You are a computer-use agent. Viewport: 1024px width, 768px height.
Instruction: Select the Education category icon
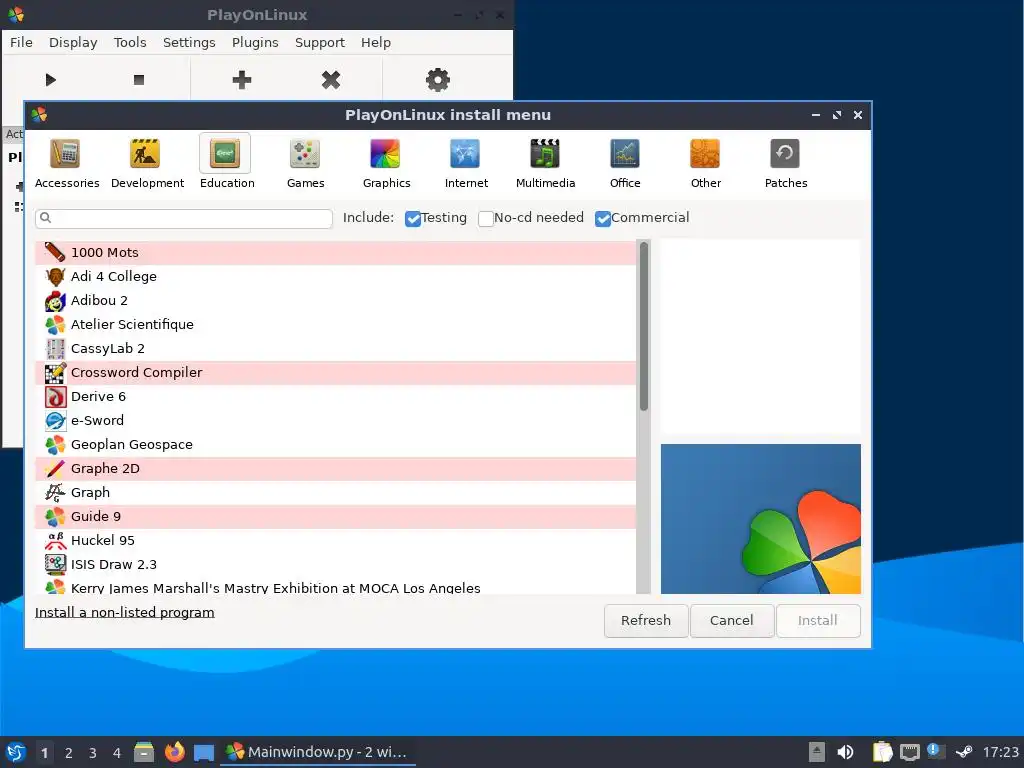coord(225,154)
